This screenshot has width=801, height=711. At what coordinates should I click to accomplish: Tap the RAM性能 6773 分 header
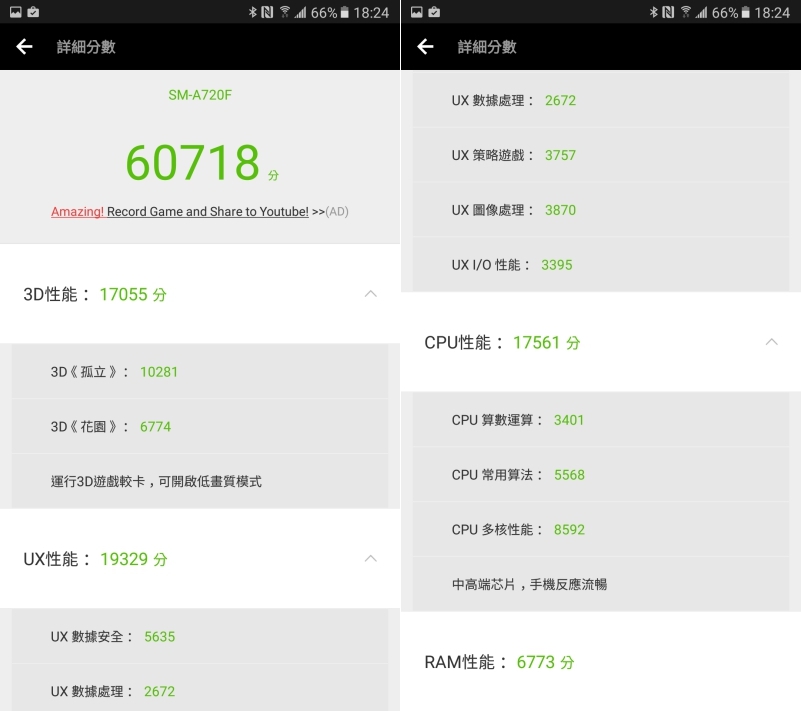[601, 661]
